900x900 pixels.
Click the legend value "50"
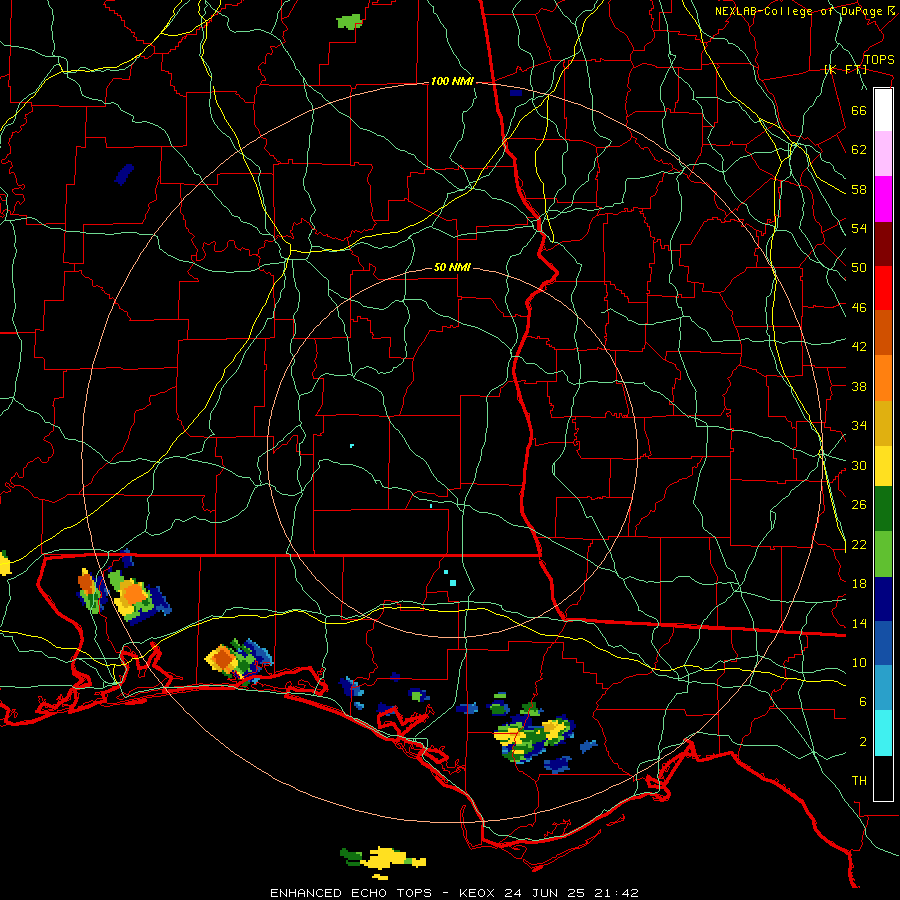859,268
